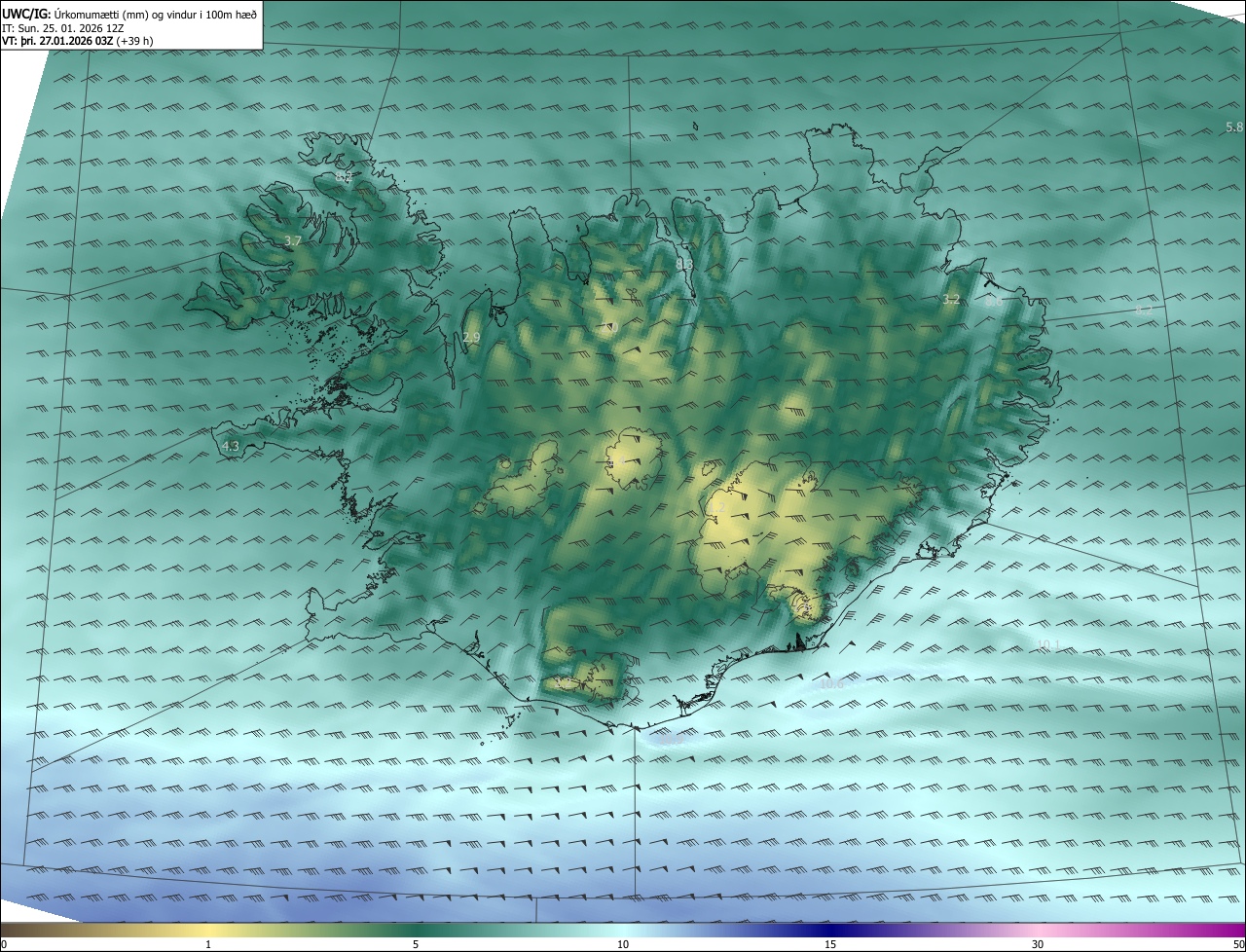
Task: Click the value label 8.3 on the map
Action: click(x=684, y=264)
